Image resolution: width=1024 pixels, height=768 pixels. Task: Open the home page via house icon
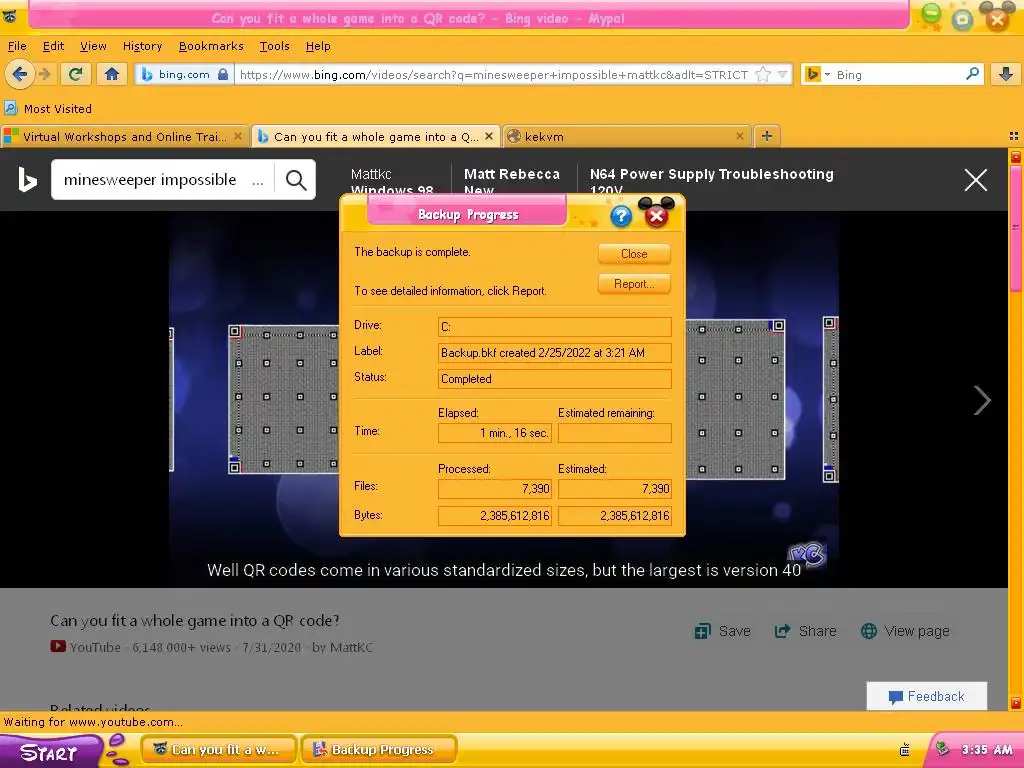coord(112,74)
